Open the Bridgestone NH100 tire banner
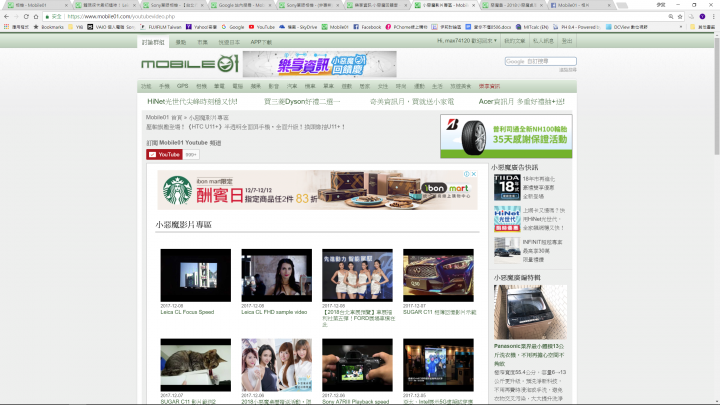Screen dimensions: 720x405 [506, 136]
